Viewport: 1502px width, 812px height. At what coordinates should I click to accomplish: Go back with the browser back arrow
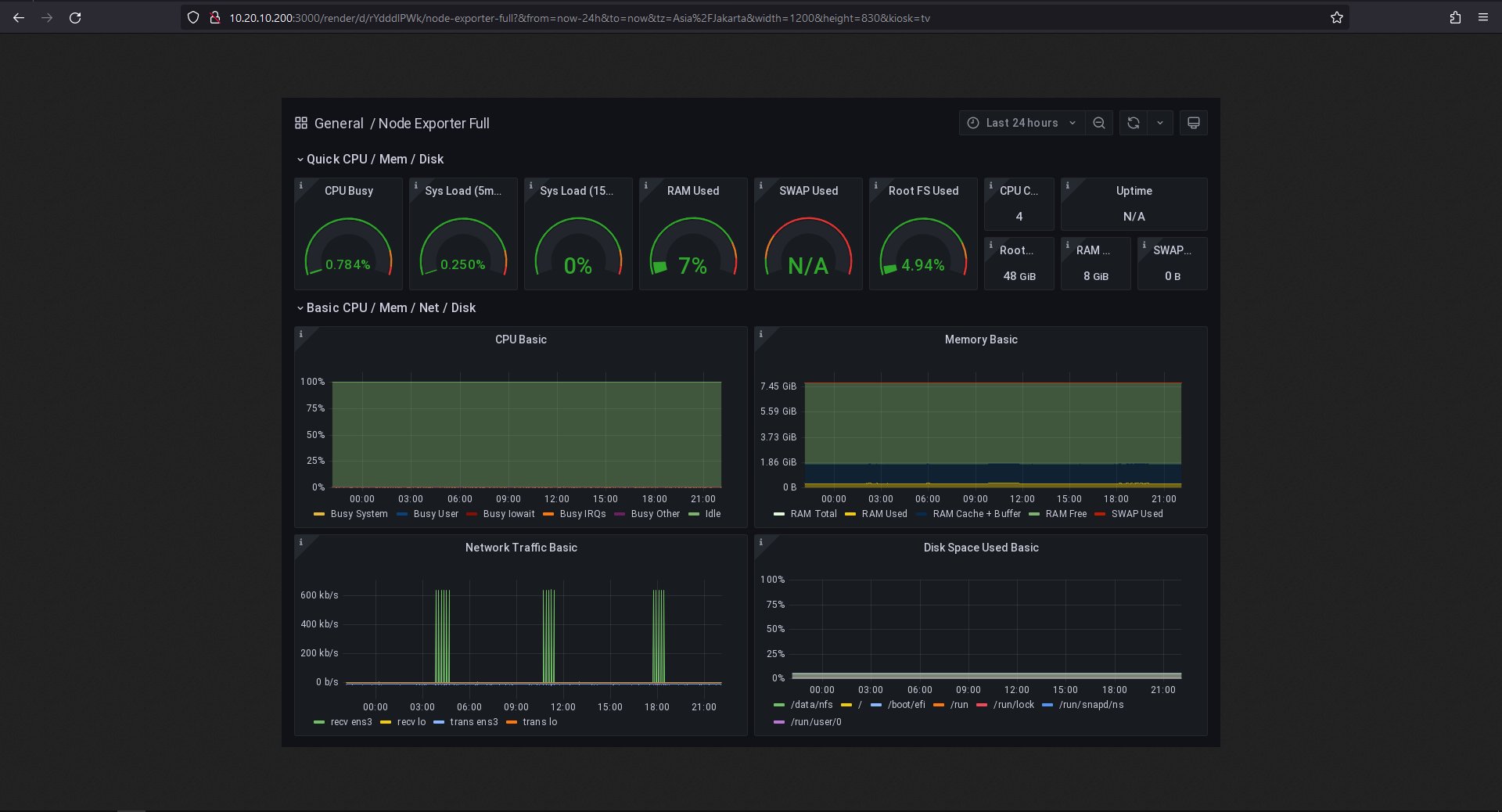pyautogui.click(x=19, y=17)
